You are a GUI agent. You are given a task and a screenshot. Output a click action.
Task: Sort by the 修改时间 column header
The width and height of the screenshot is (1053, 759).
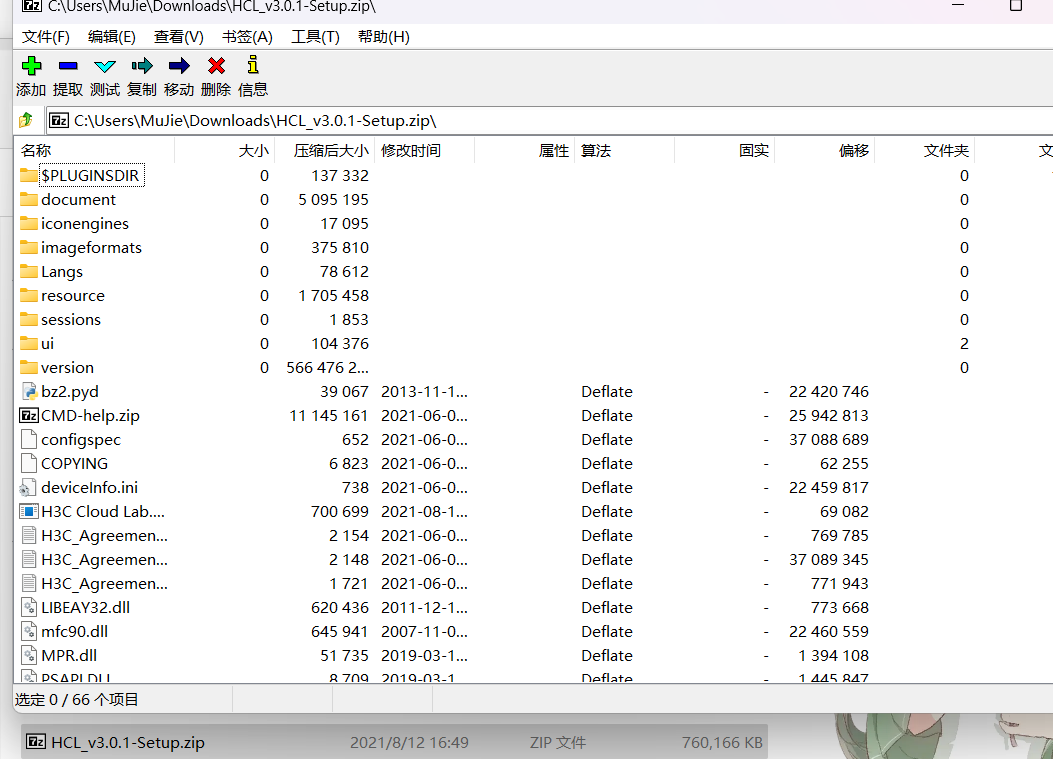tap(425, 150)
